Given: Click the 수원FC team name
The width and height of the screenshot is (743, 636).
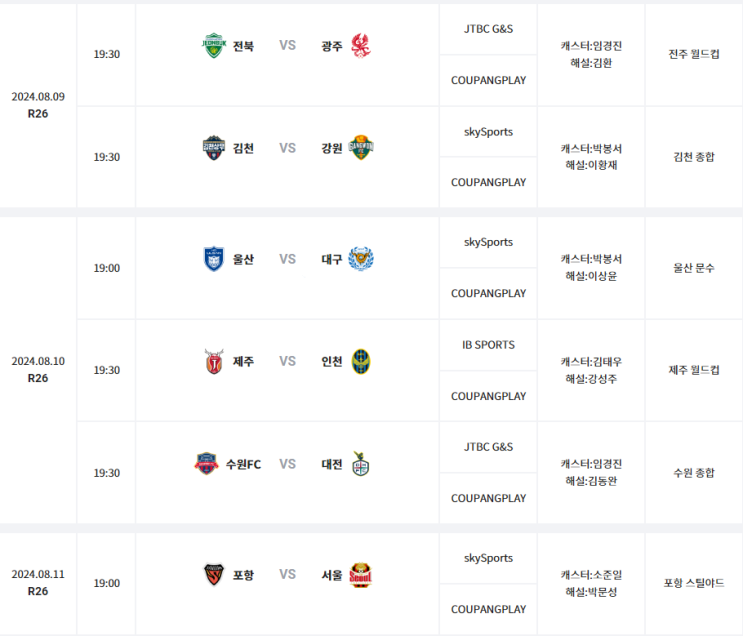Looking at the screenshot, I should 243,464.
